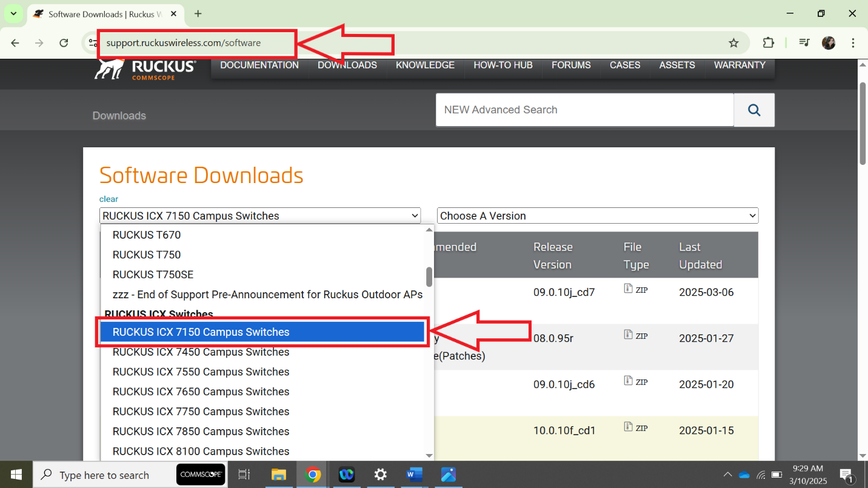The width and height of the screenshot is (868, 488).
Task: Open Chrome's three-dot menu
Action: click(852, 43)
